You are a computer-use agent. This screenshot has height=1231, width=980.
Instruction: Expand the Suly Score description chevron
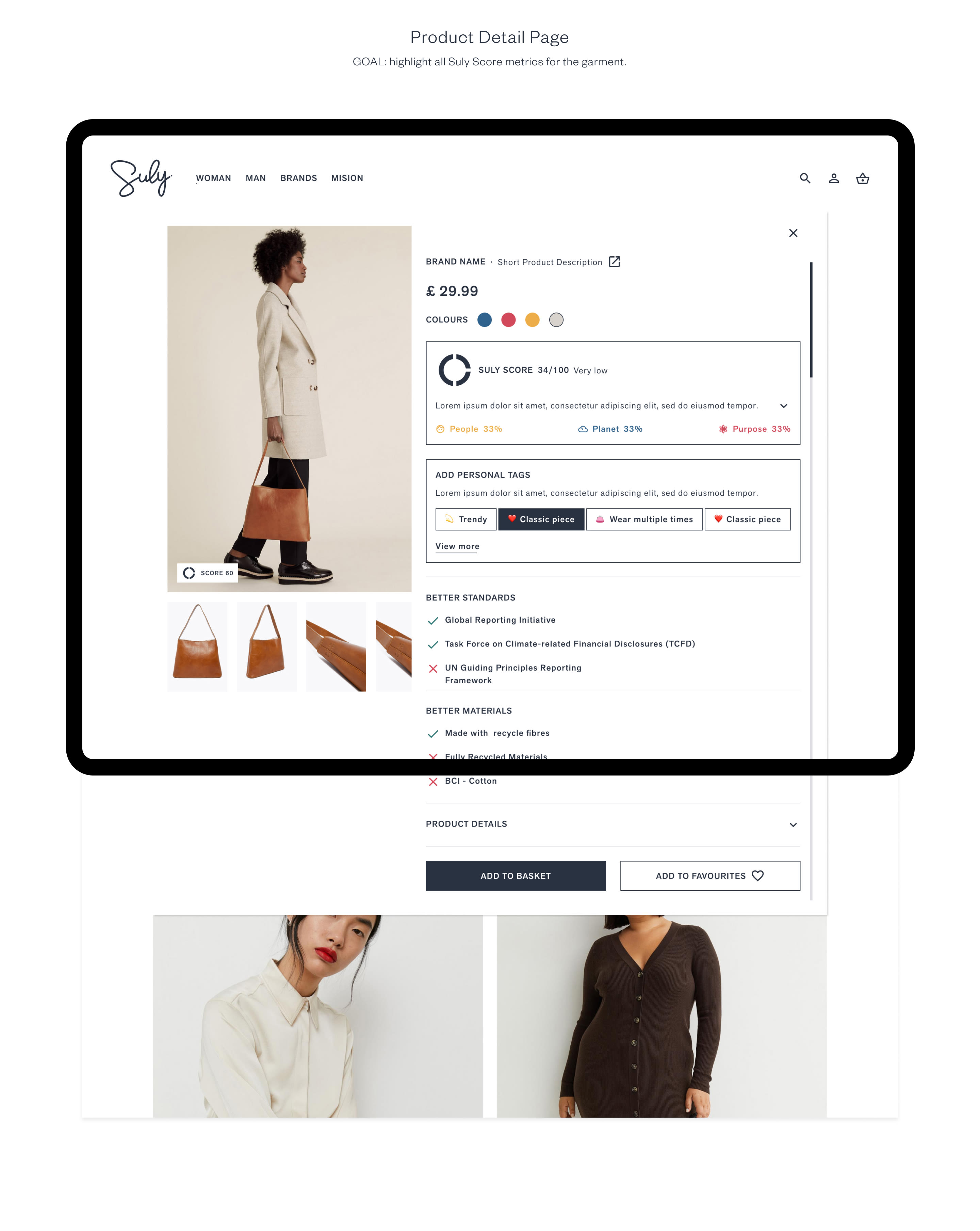tap(784, 406)
